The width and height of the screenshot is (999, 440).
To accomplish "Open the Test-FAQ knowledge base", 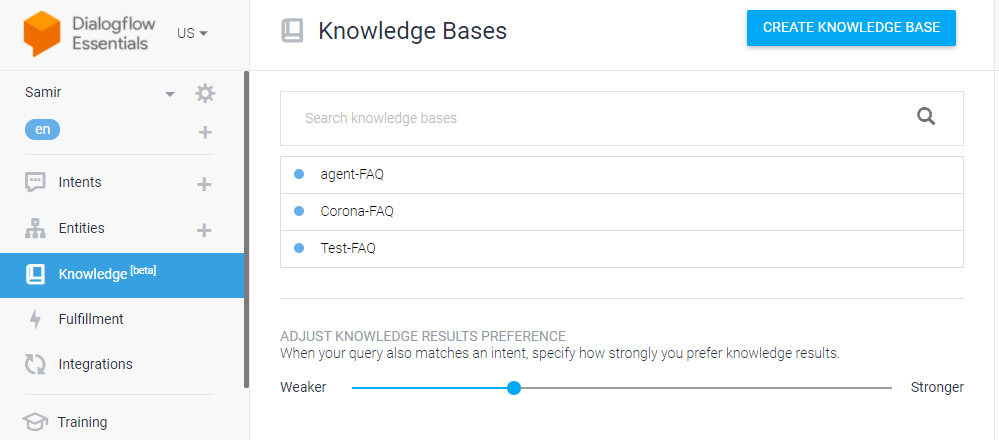I will tap(622, 248).
